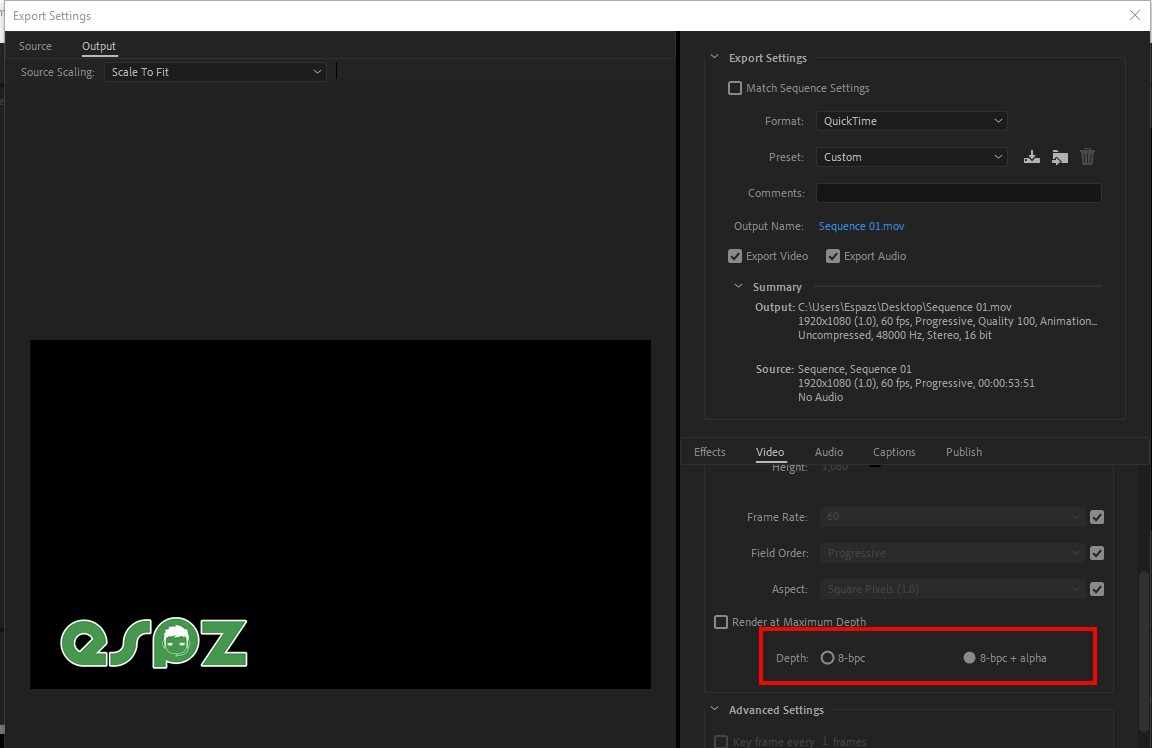Open the Preset dropdown showing Custom
The image size is (1152, 748).
click(911, 156)
